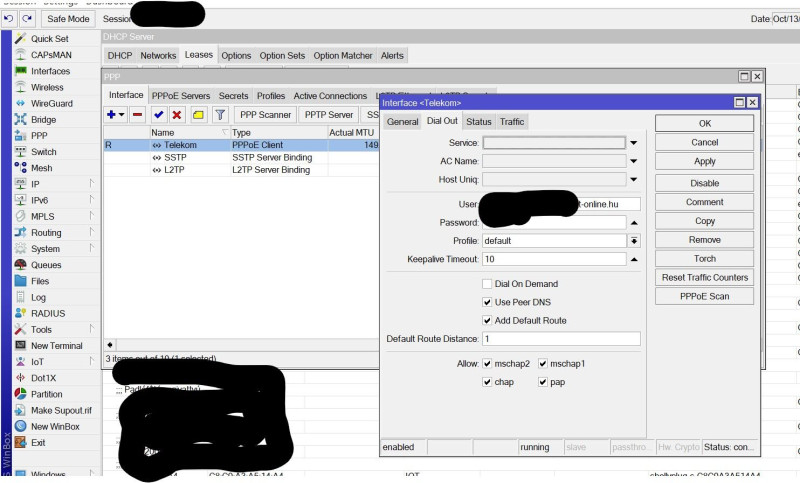The width and height of the screenshot is (800, 483).
Task: Open the Wireless menu
Action: pyautogui.click(x=47, y=87)
